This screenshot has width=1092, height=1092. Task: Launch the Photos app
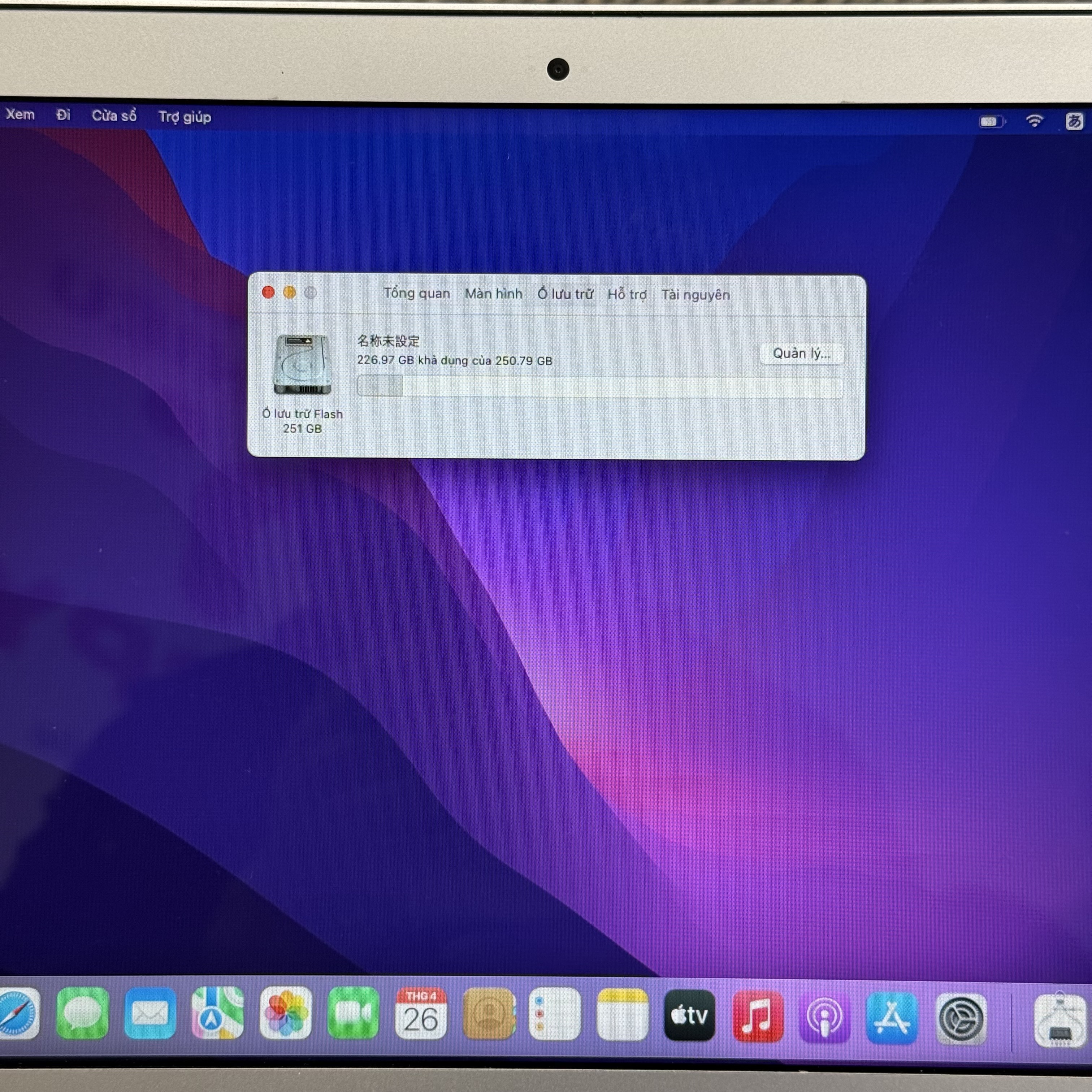(285, 1014)
